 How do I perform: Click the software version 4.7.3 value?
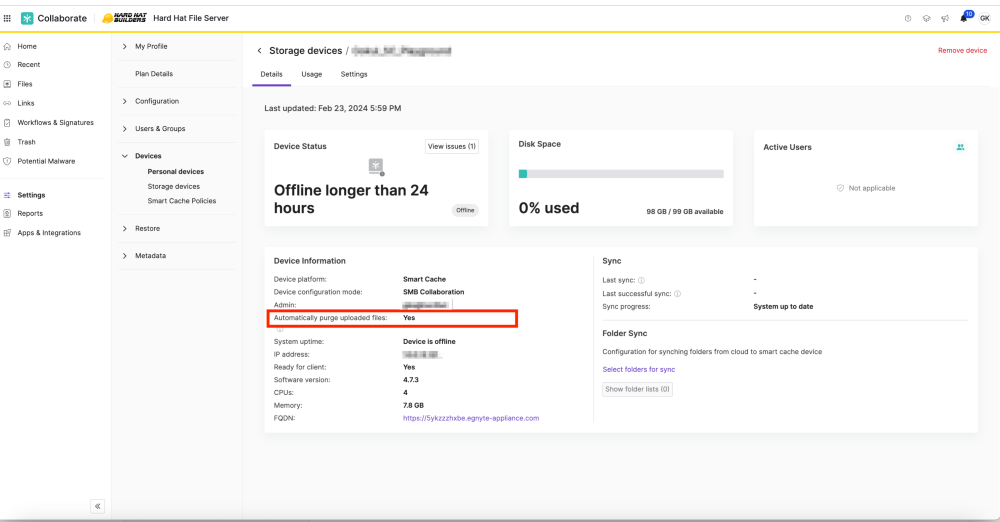tap(411, 380)
